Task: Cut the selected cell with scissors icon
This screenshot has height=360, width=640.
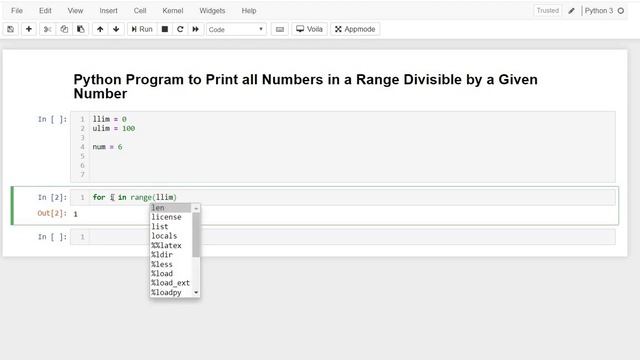Action: click(x=47, y=29)
